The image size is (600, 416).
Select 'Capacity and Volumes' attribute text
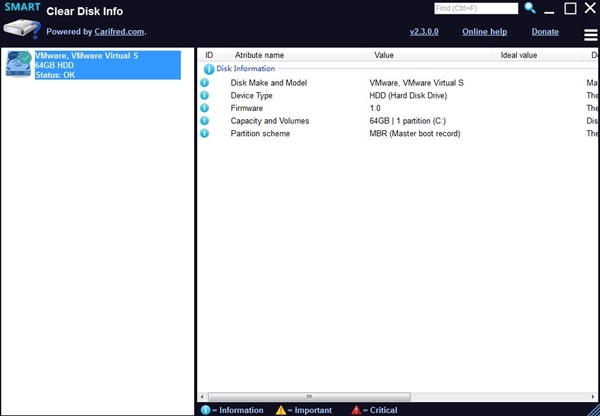tap(270, 121)
